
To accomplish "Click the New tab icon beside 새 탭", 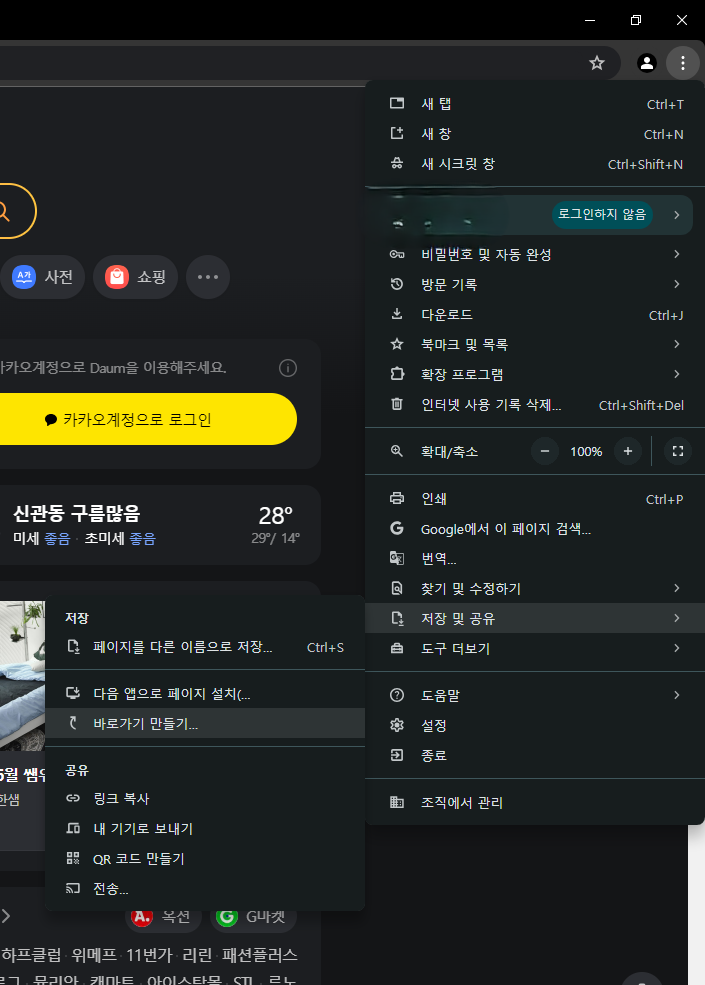I will (397, 104).
